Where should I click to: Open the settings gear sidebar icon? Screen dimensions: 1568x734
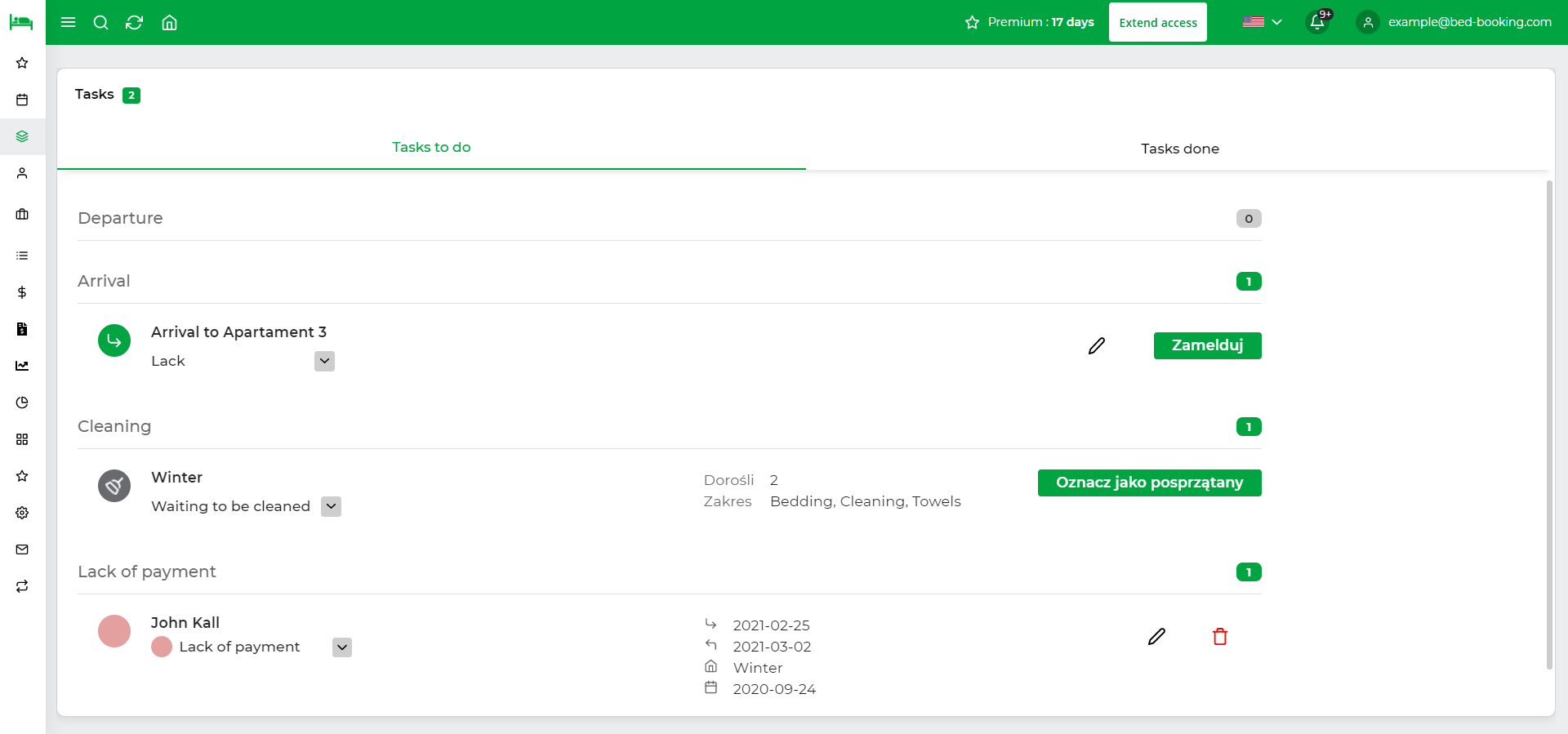[22, 513]
